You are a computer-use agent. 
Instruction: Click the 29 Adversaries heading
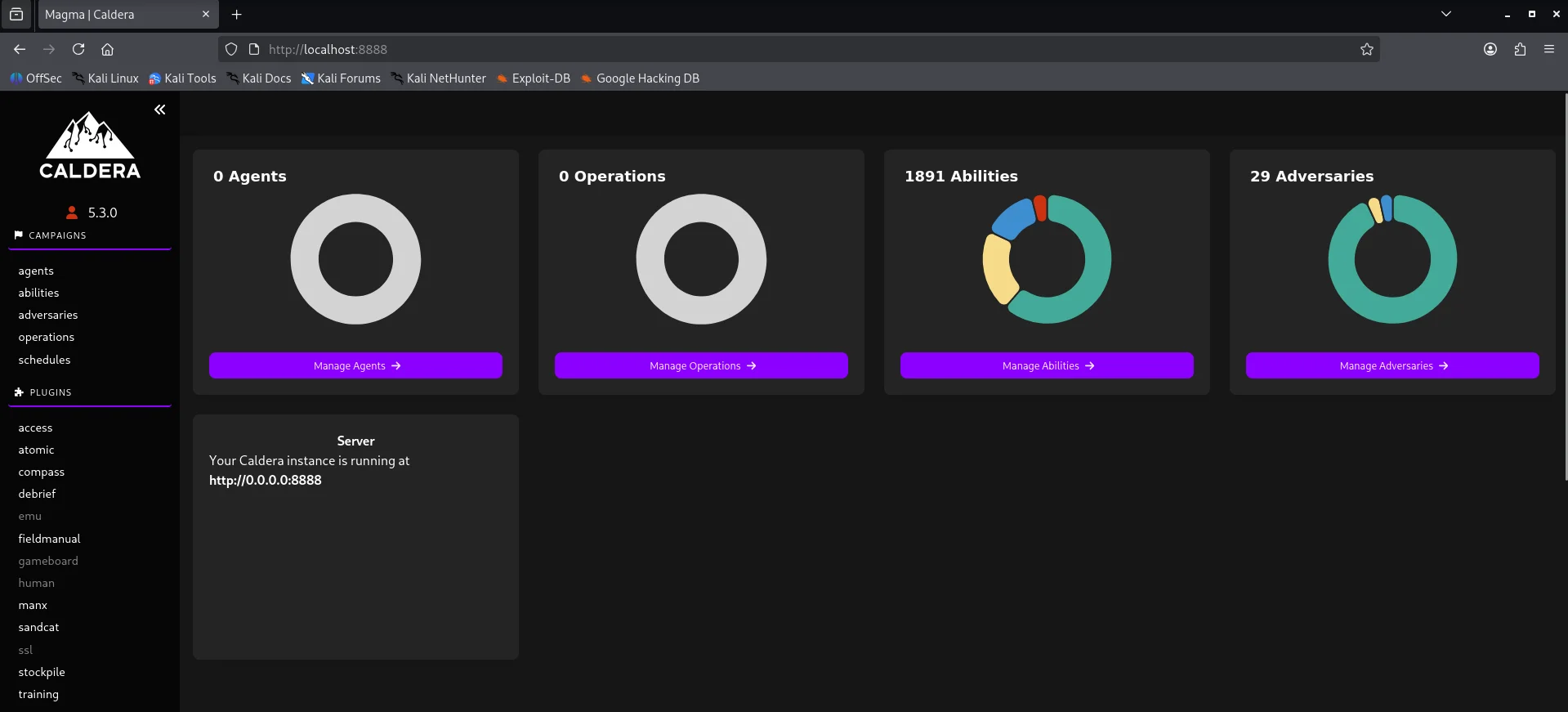tap(1311, 176)
